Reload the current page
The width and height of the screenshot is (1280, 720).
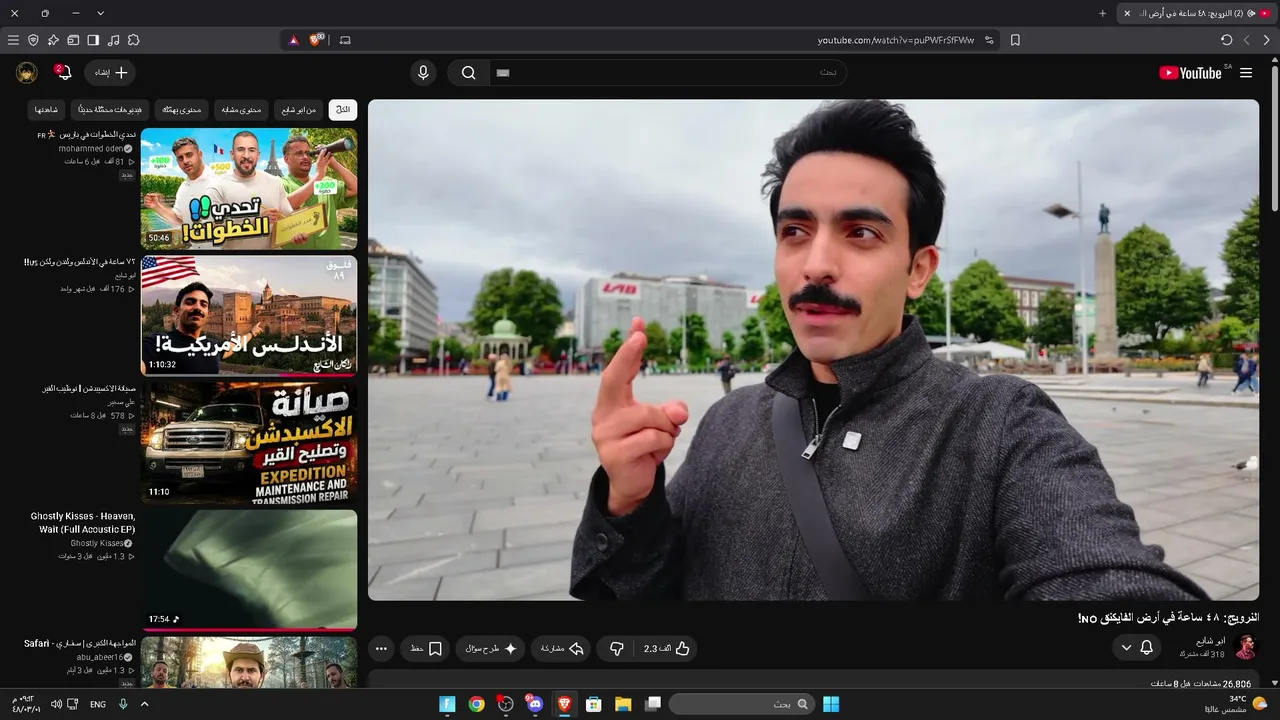[1227, 40]
